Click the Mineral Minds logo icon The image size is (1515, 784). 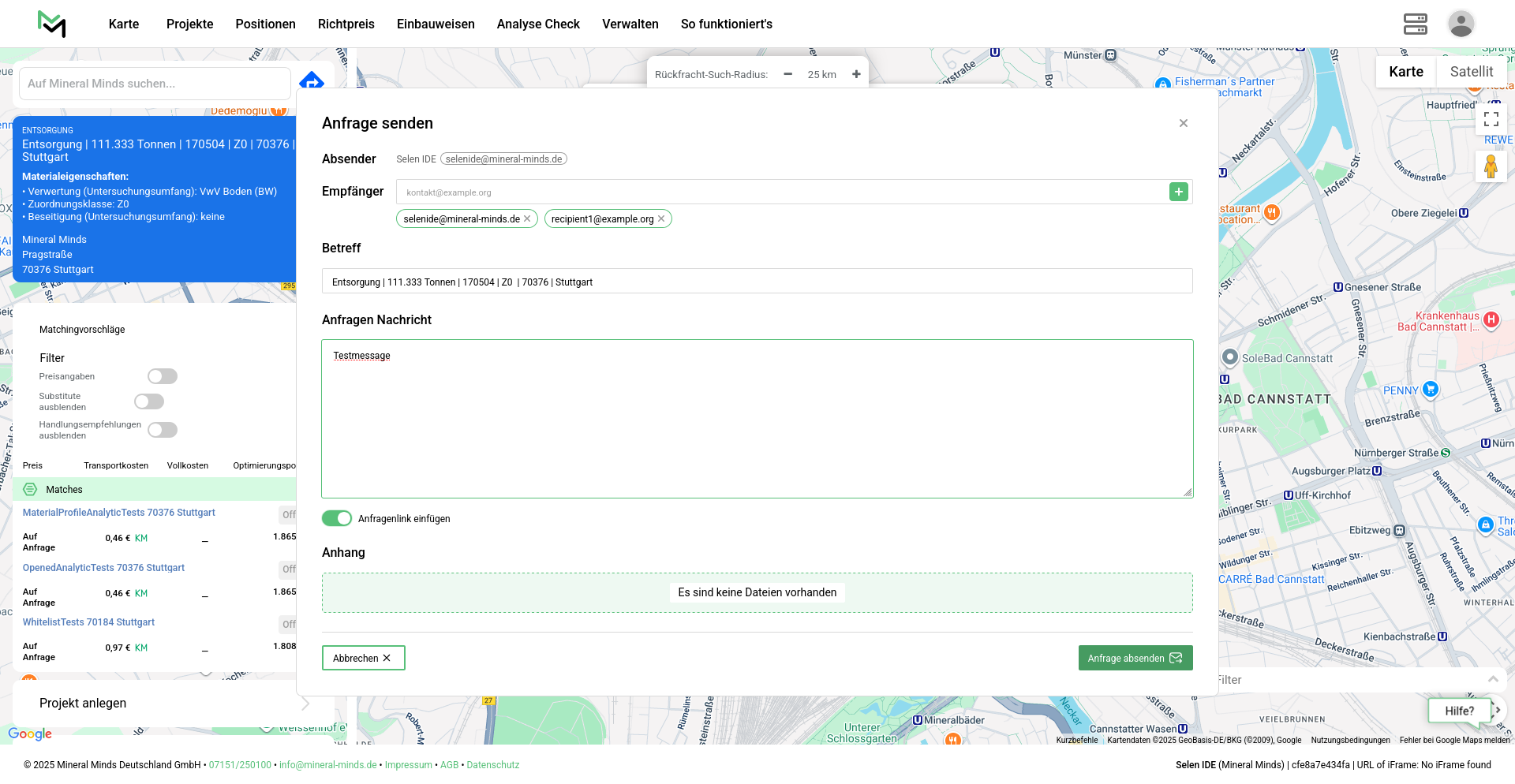(x=52, y=24)
